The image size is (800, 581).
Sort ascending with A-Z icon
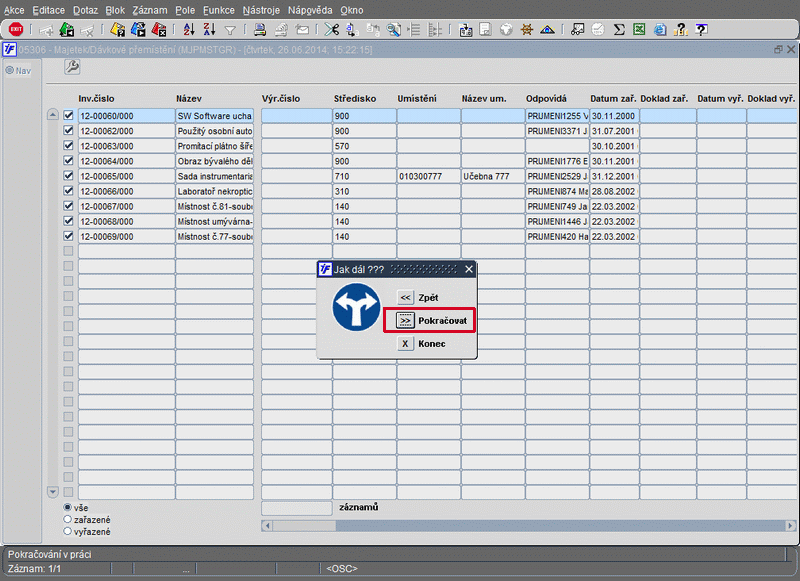click(x=189, y=30)
